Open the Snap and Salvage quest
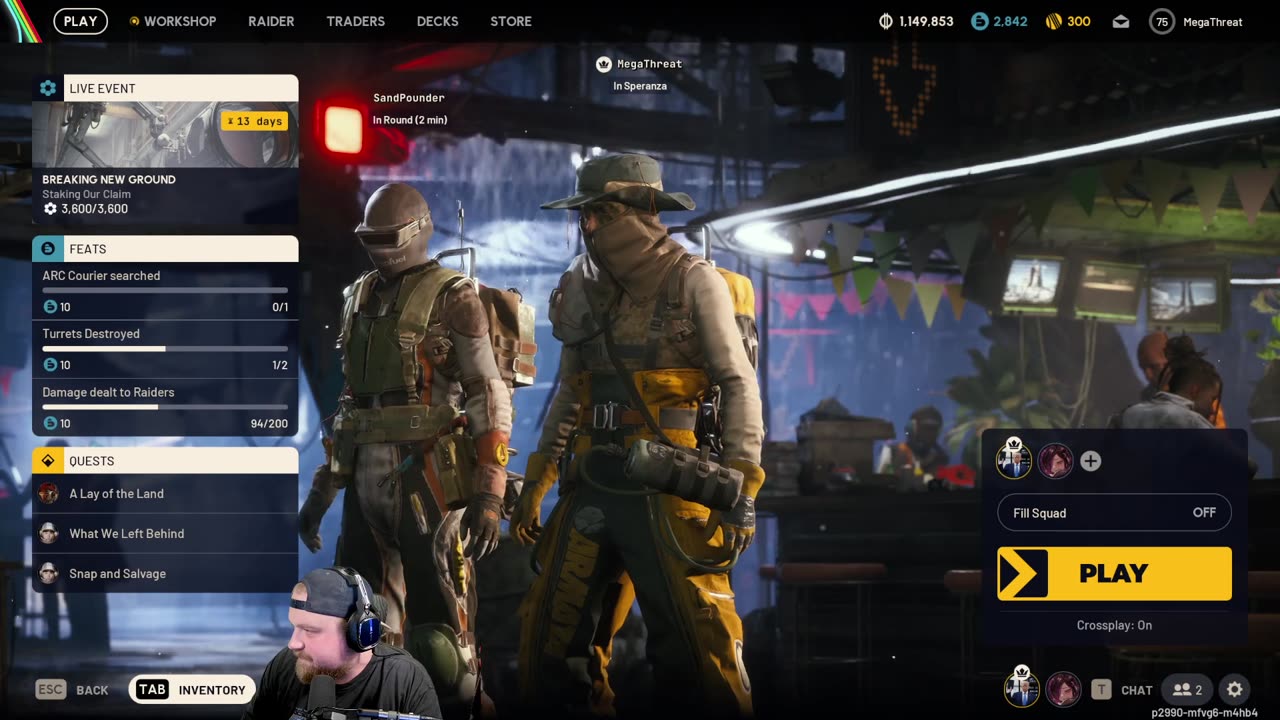 [x=165, y=574]
